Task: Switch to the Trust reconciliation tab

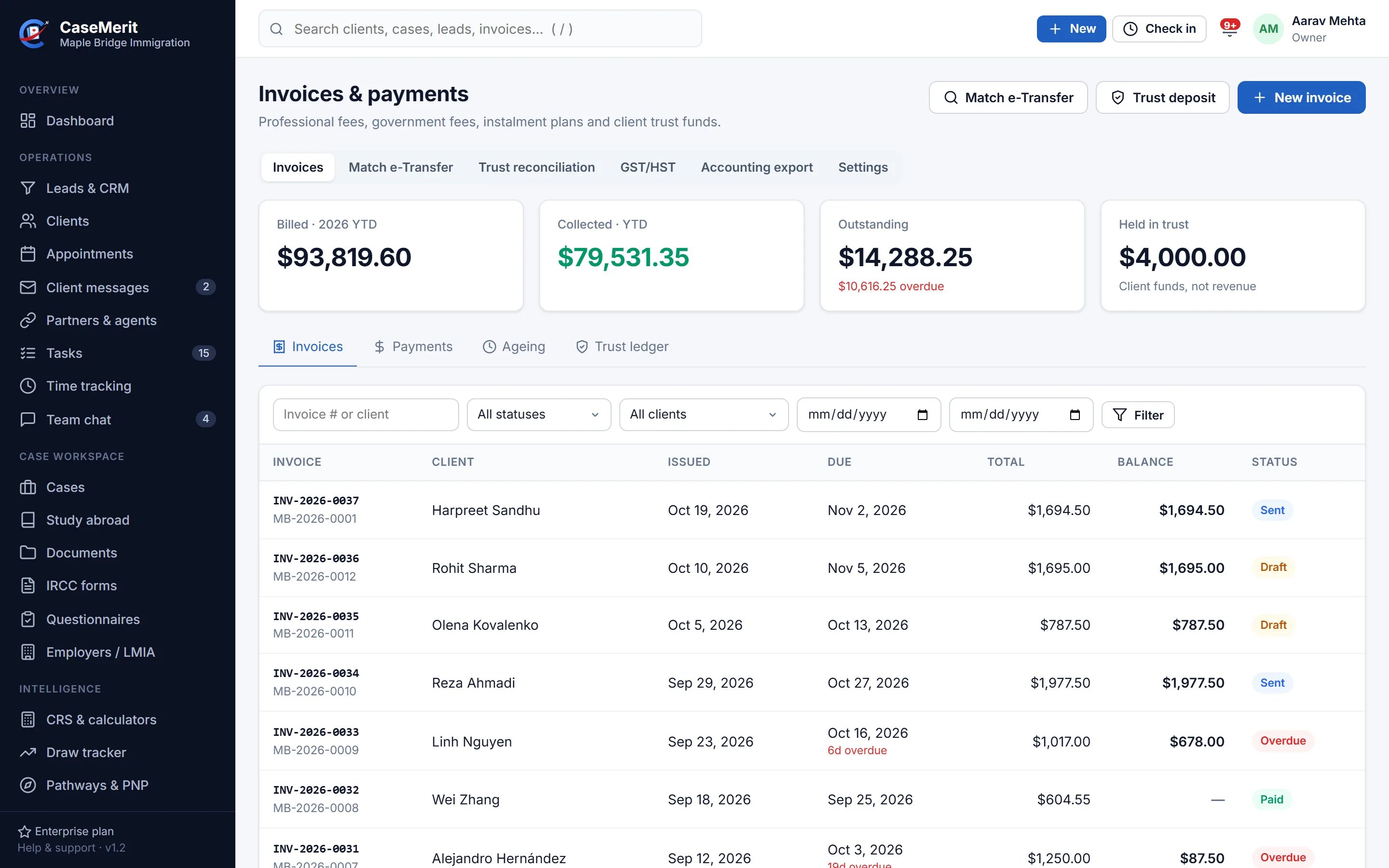Action: 536,167
